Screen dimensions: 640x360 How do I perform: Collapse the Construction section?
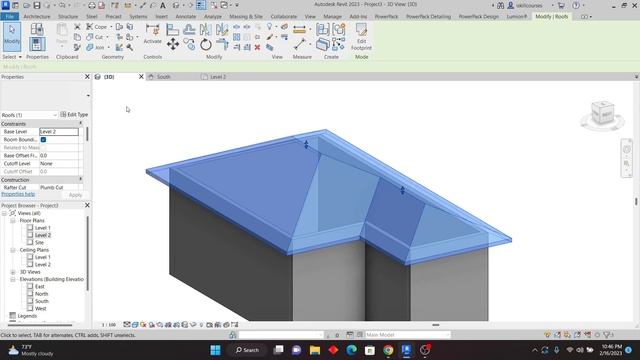point(80,179)
